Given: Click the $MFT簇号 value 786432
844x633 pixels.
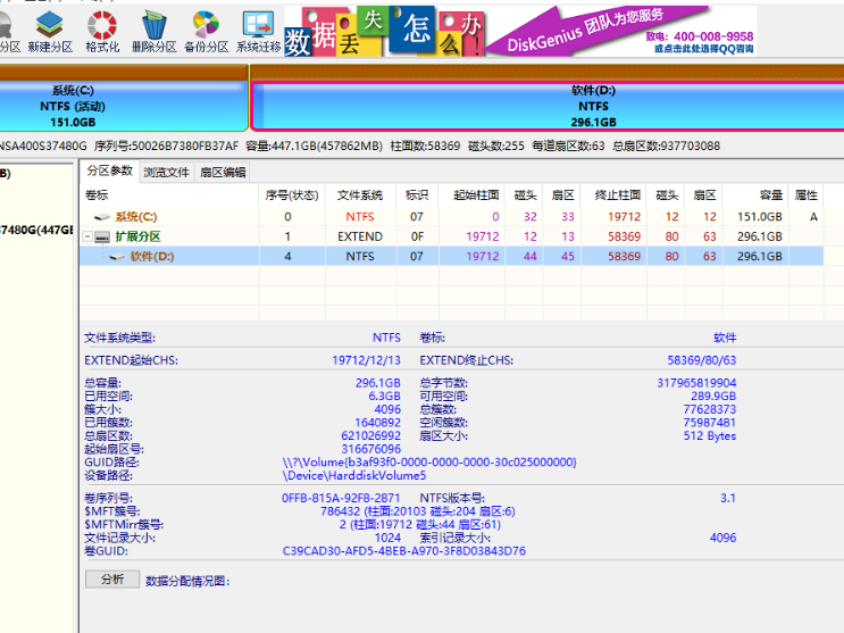Looking at the screenshot, I should click(x=418, y=511).
